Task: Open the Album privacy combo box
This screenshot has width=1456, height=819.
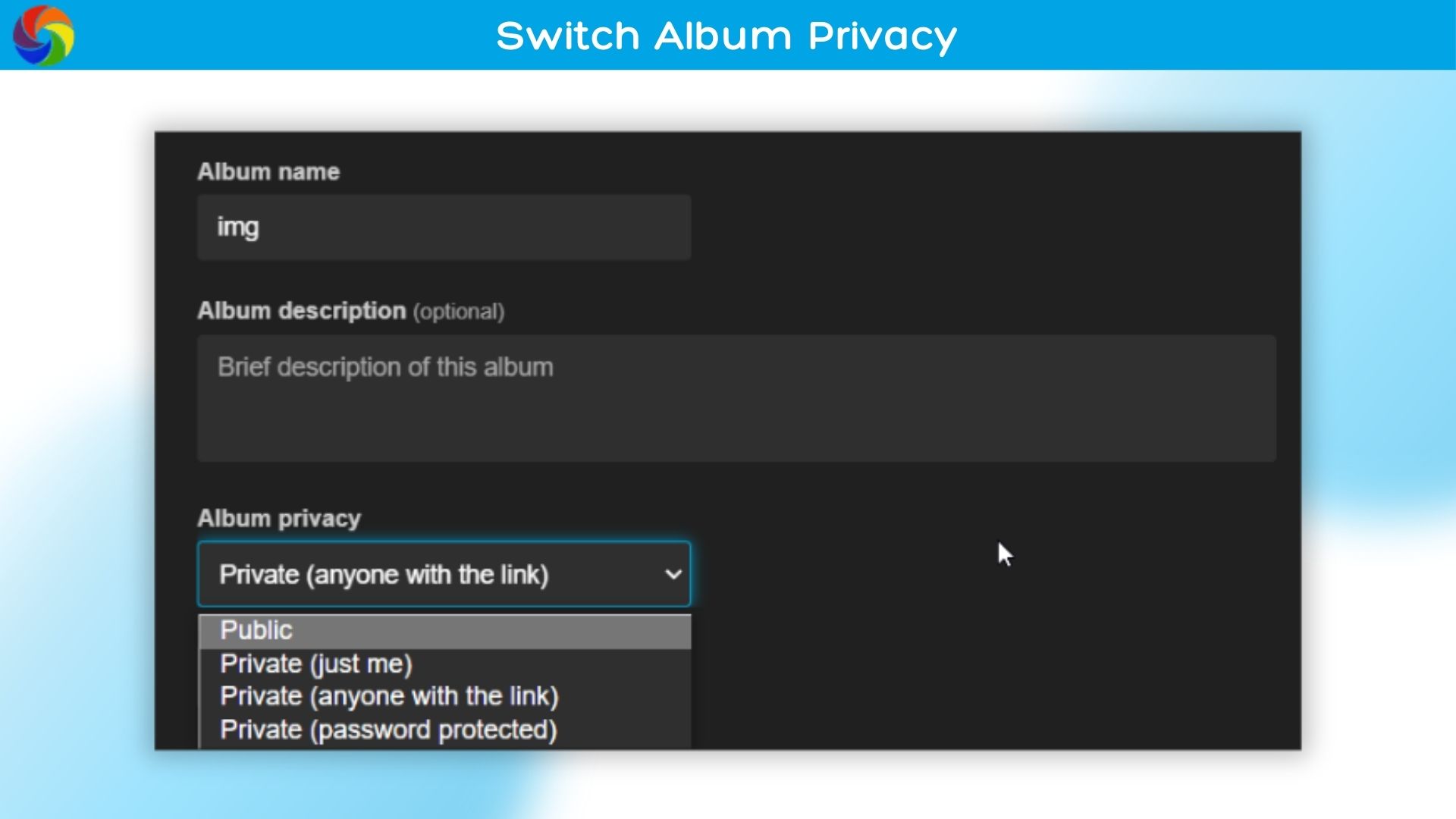Action: click(444, 575)
